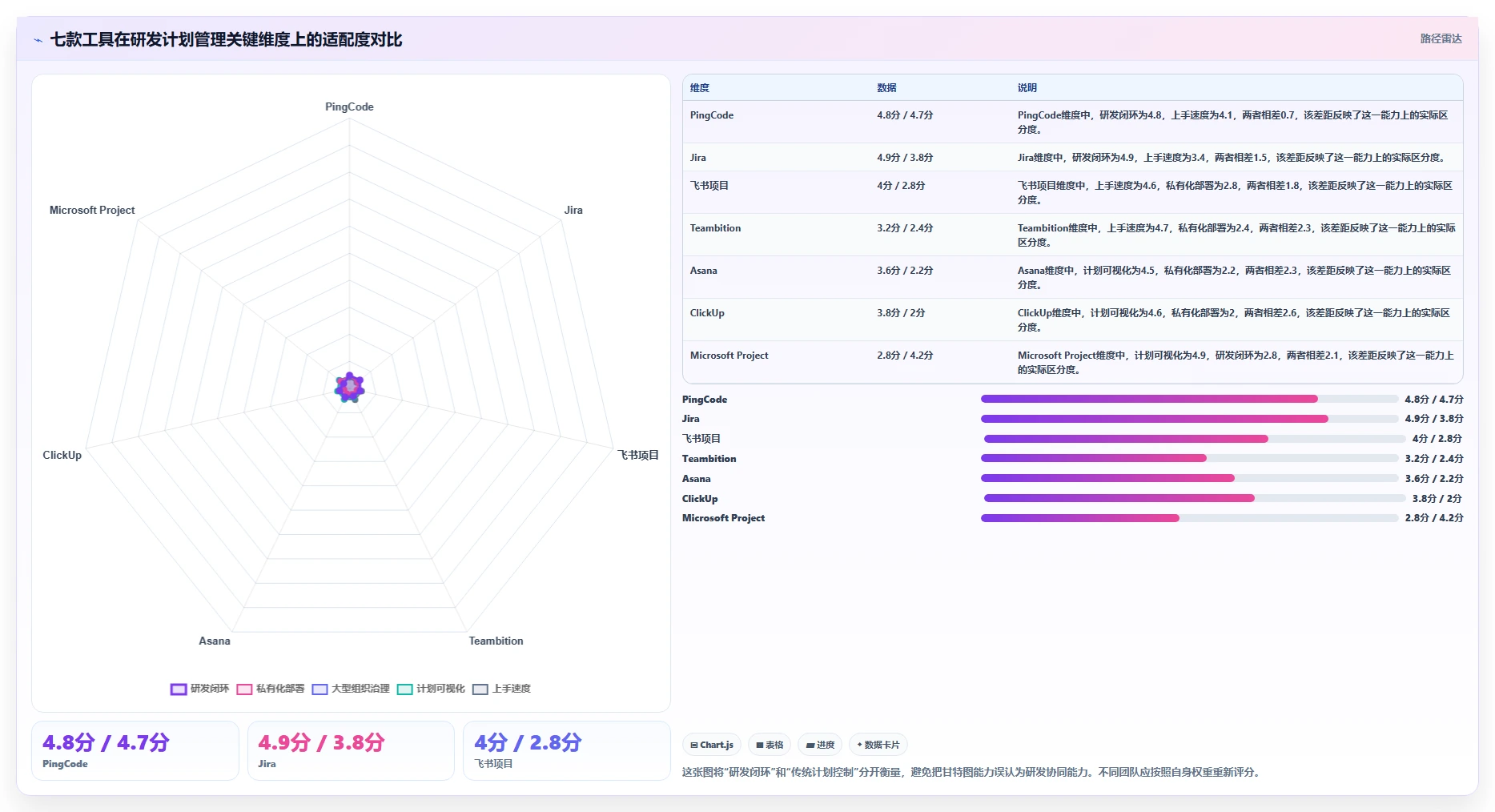The image size is (1495, 812).
Task: Click the chart title 七款工具…适配度对比
Action: [x=226, y=40]
